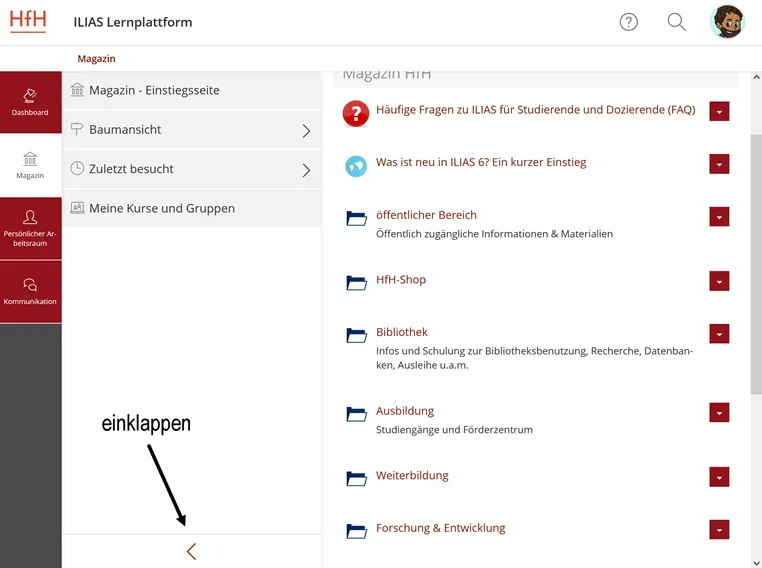Screen dimensions: 762x568
Task: Select Magazin in the main sidebar
Action: click(x=30, y=166)
